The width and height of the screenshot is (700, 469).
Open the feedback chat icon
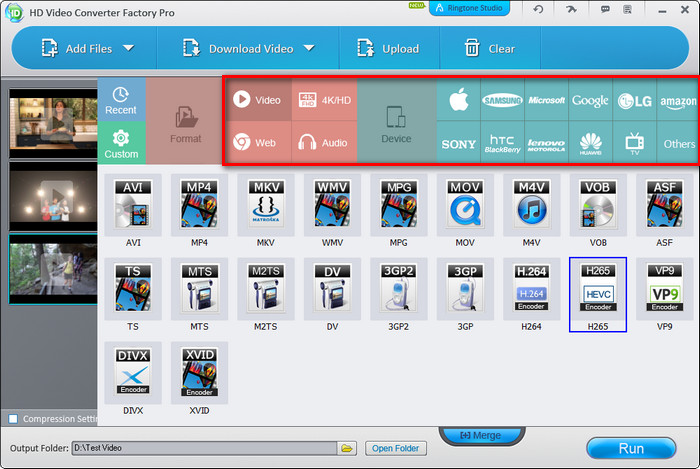[x=605, y=9]
